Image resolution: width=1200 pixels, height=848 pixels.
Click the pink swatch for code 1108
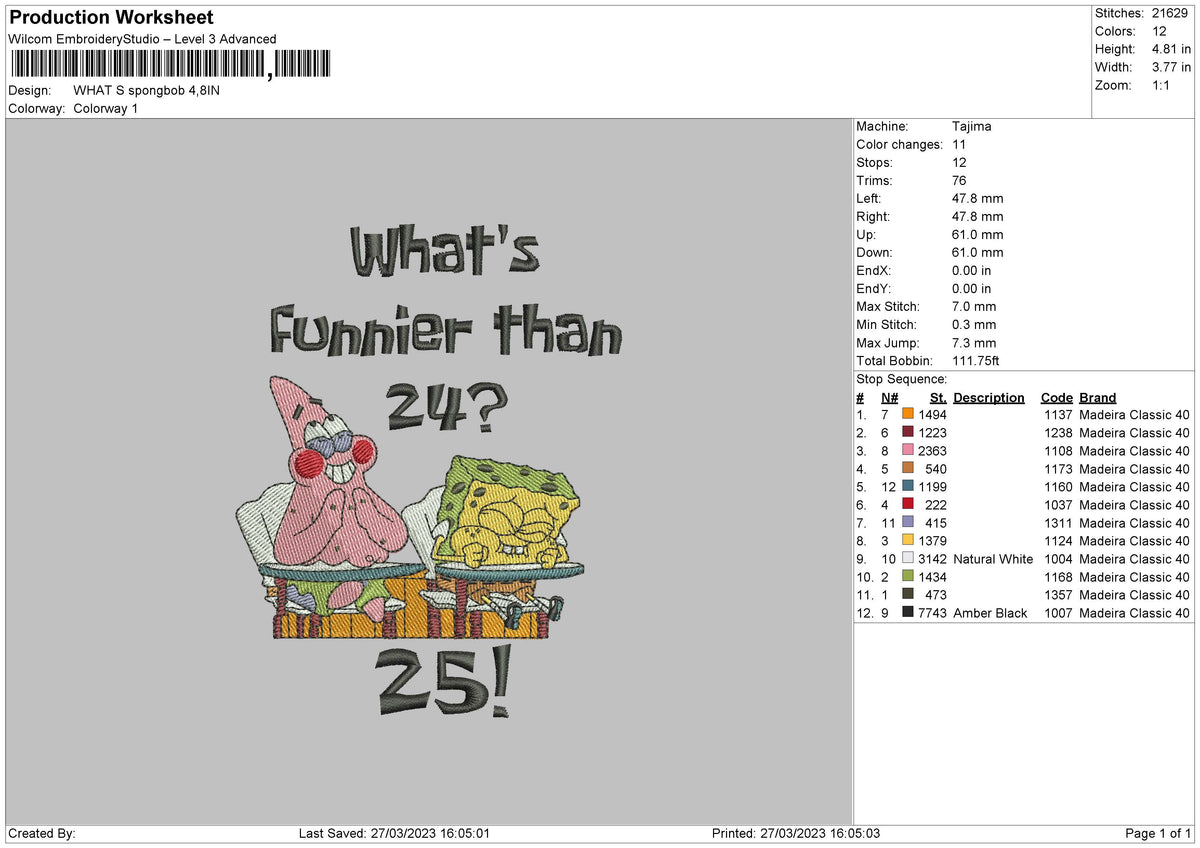pos(908,450)
